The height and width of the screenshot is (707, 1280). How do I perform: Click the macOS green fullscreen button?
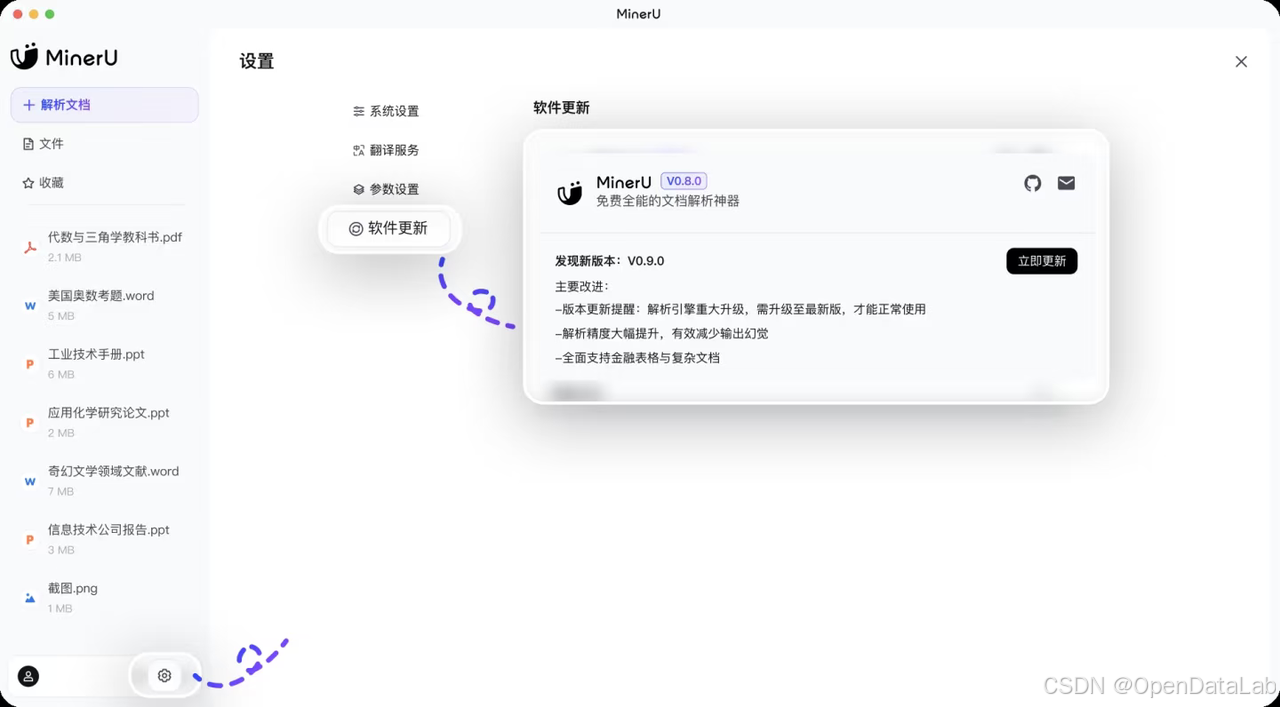coord(50,14)
